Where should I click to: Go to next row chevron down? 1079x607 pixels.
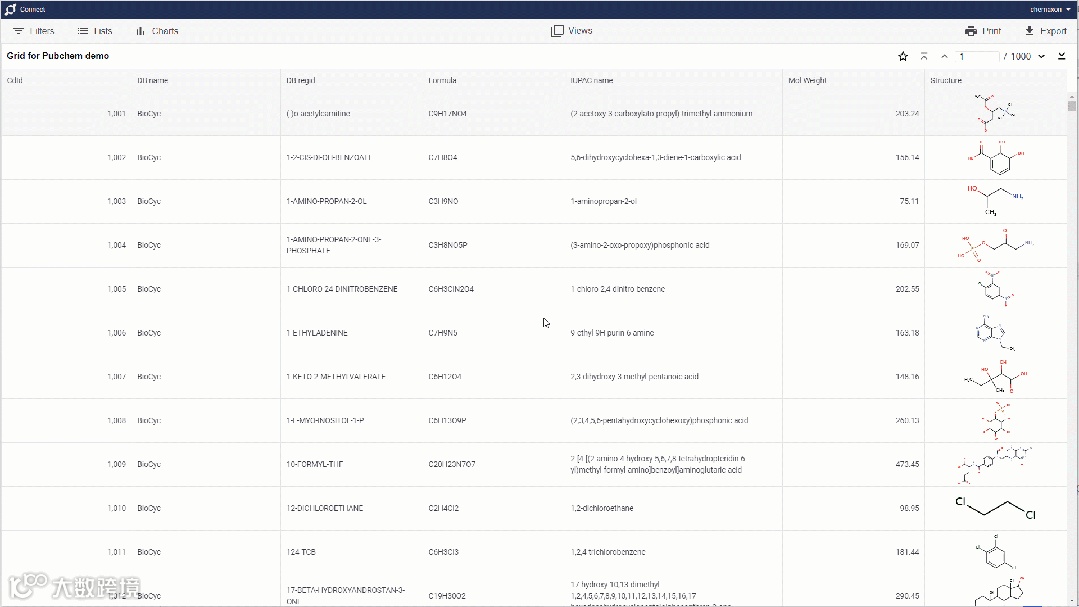click(1042, 56)
